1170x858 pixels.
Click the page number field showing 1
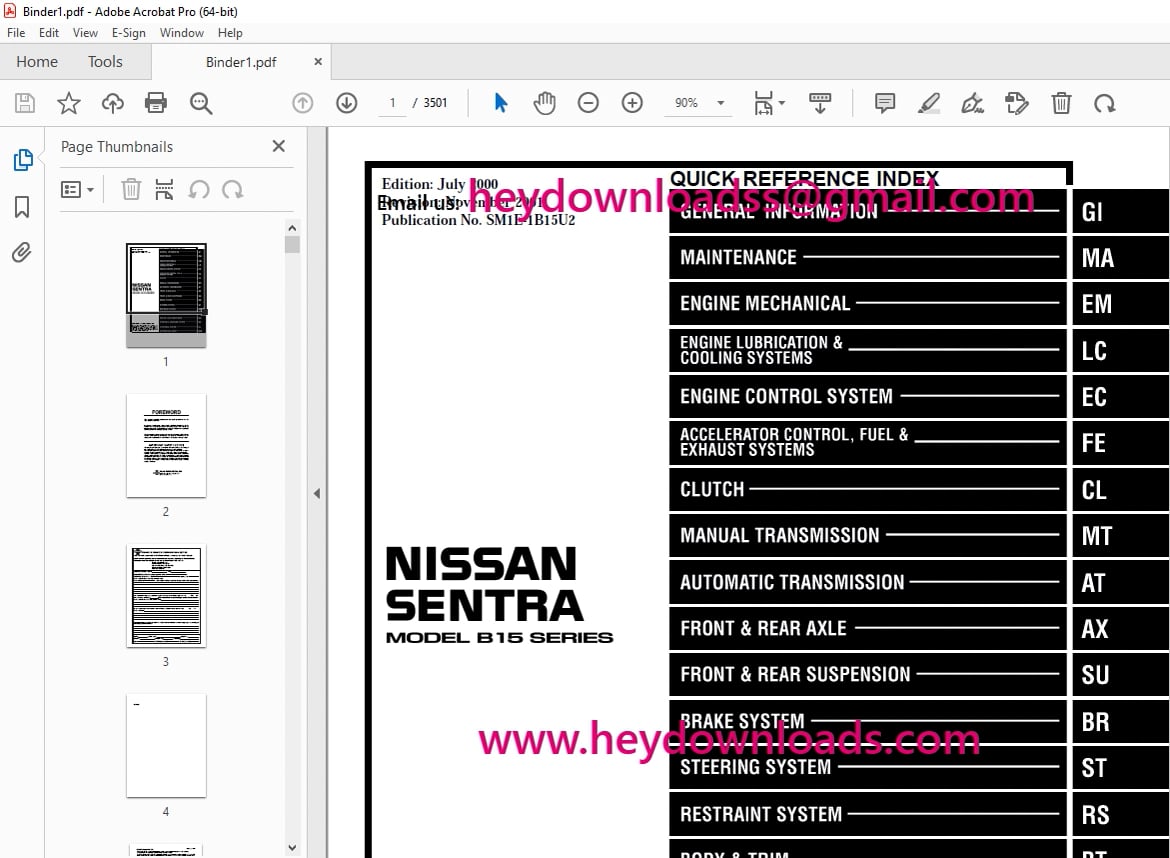tap(392, 103)
